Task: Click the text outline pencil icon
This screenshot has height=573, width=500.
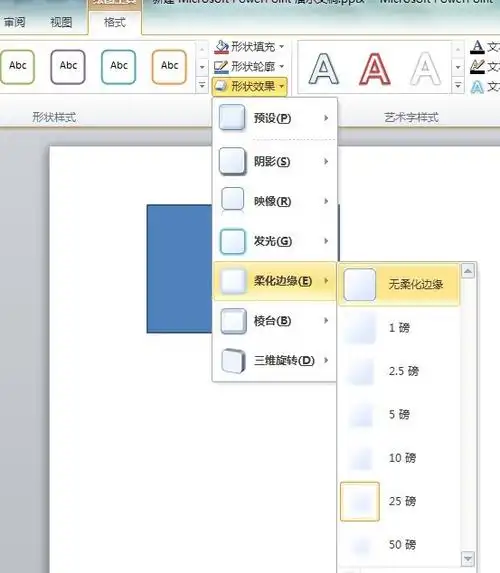Action: click(477, 67)
